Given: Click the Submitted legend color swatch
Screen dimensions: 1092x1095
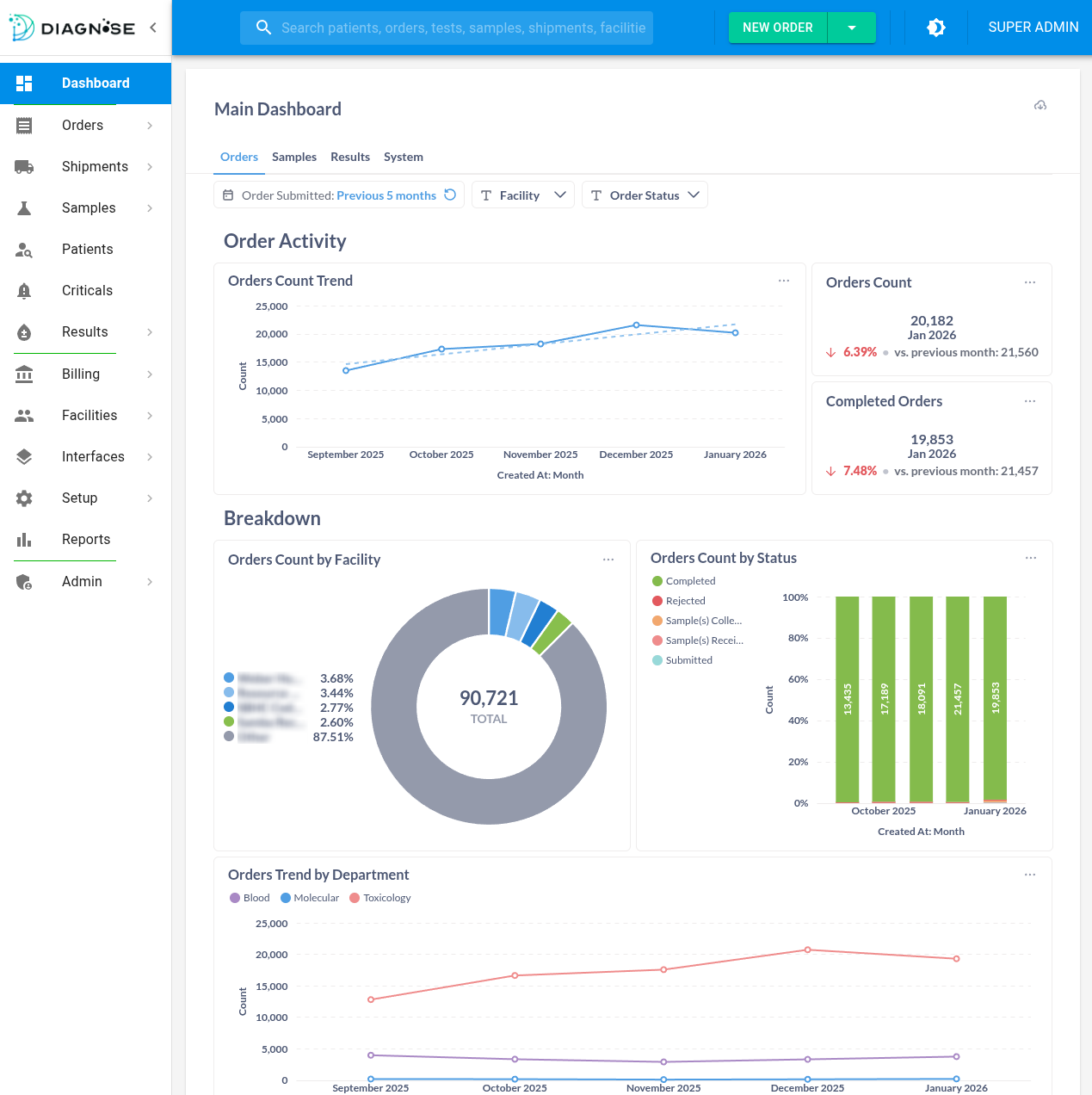Looking at the screenshot, I should click(x=657, y=660).
